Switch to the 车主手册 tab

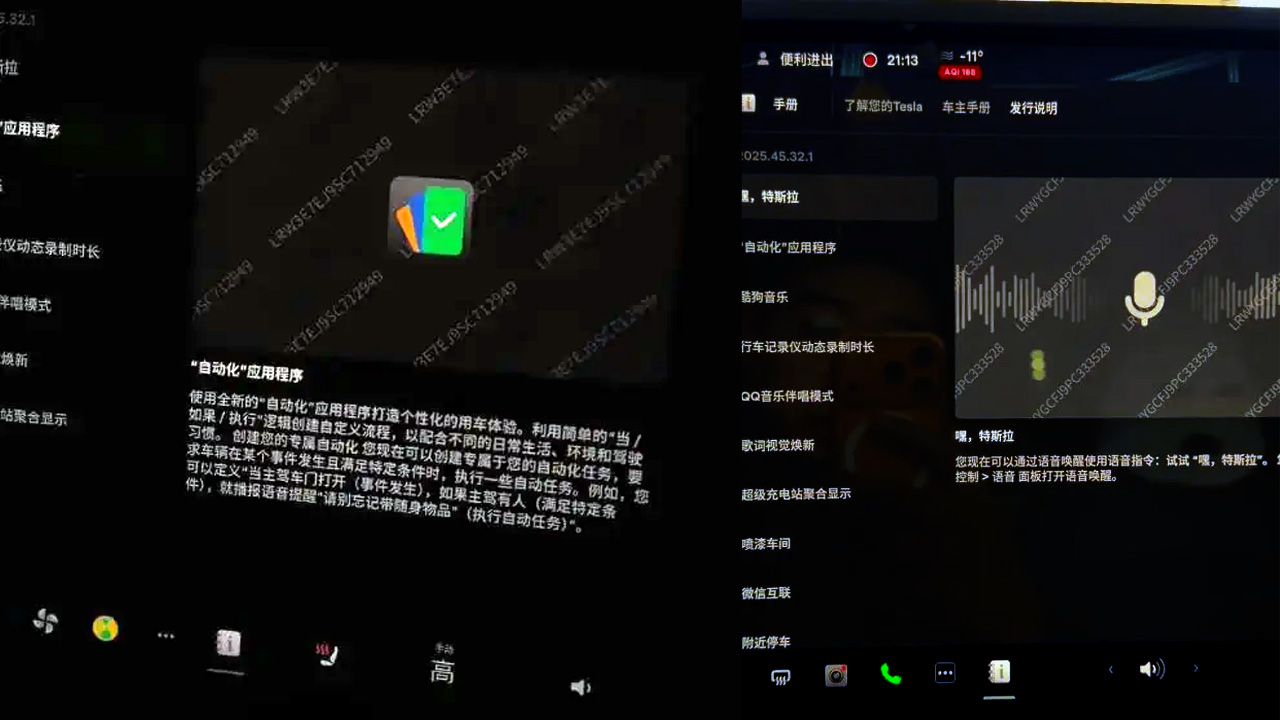[x=965, y=107]
